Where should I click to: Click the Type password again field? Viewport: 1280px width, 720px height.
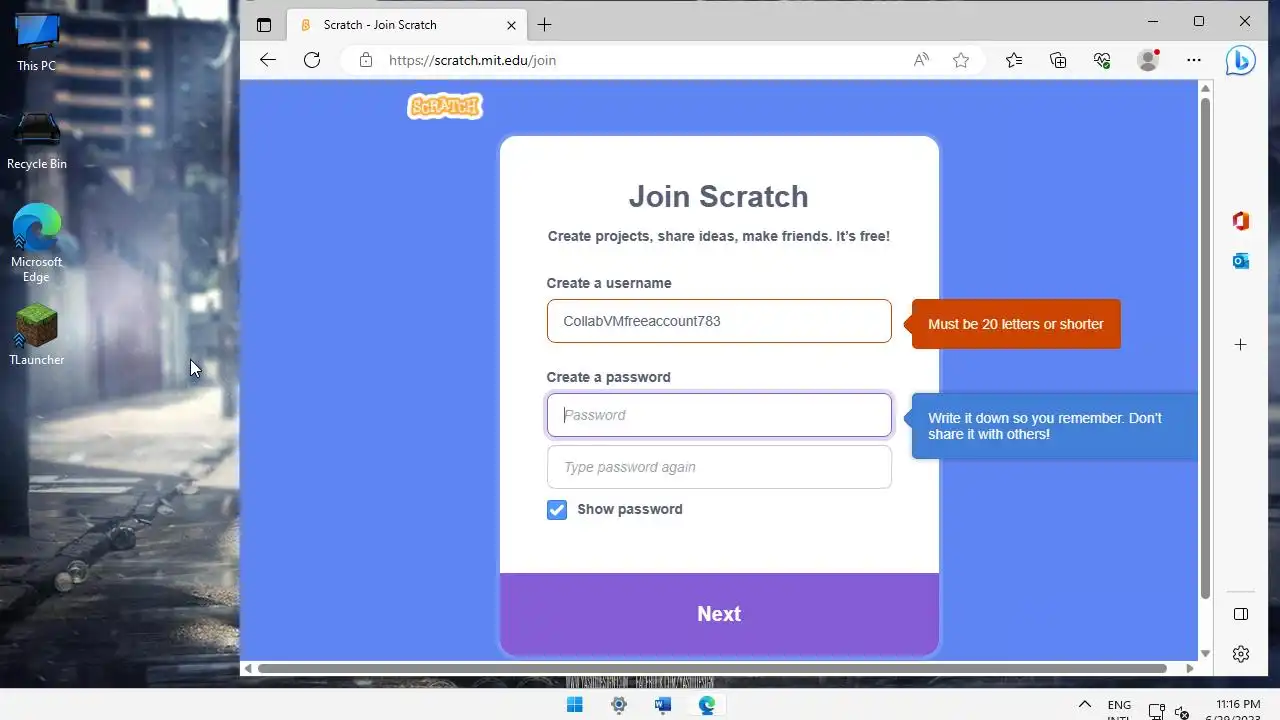click(x=719, y=467)
